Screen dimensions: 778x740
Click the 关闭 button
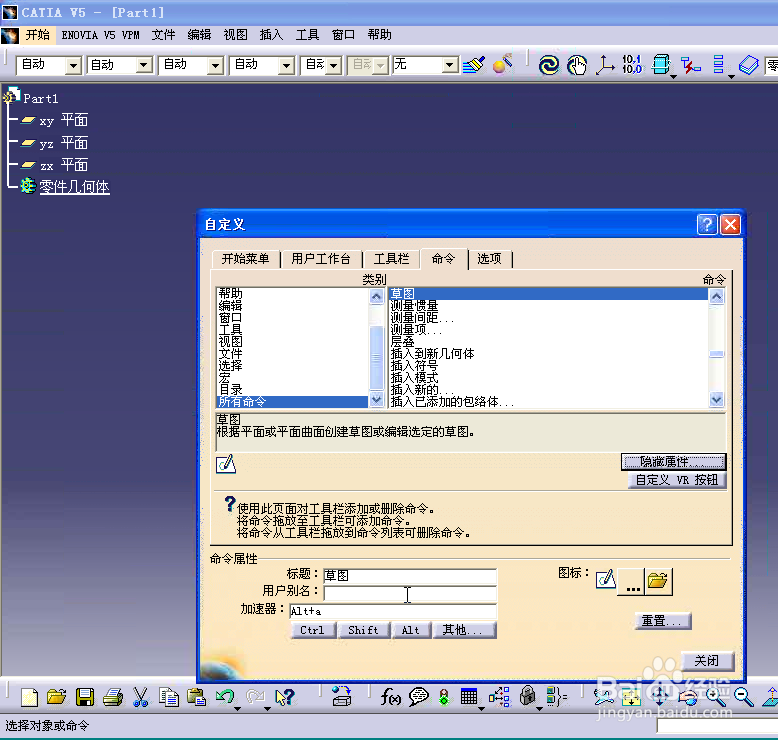pos(707,661)
